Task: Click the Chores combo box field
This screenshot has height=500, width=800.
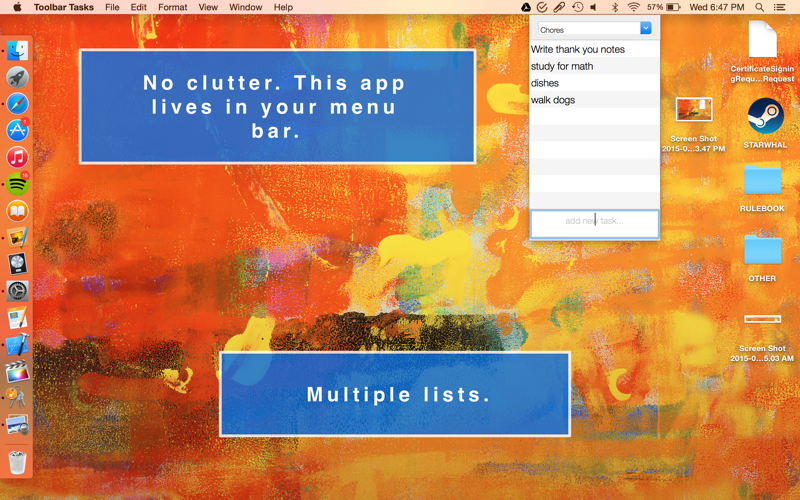Action: tap(594, 29)
